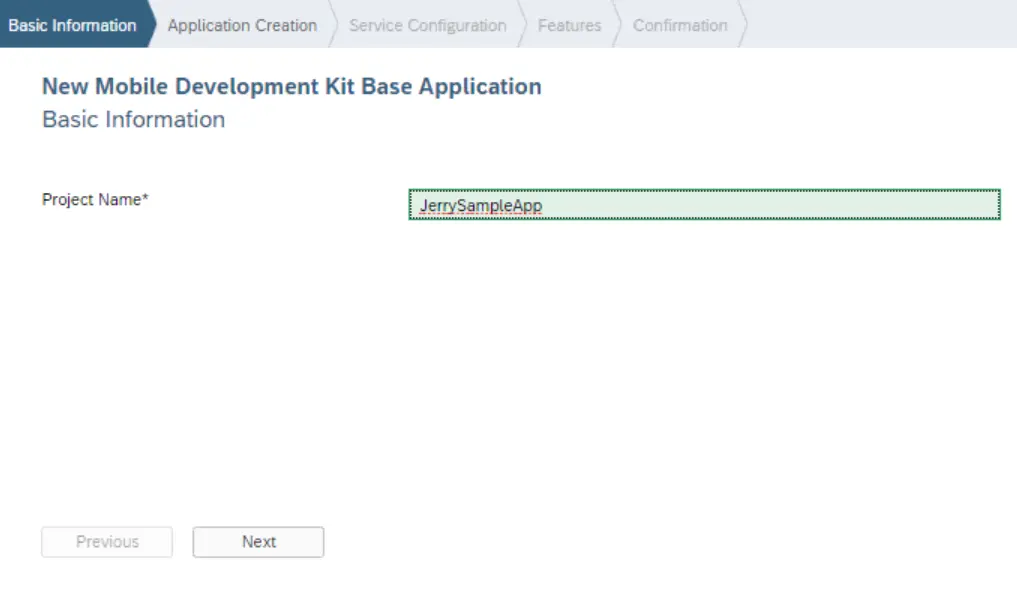The image size is (1017, 600).
Task: Select the Basic Information wizard step
Action: [72, 25]
